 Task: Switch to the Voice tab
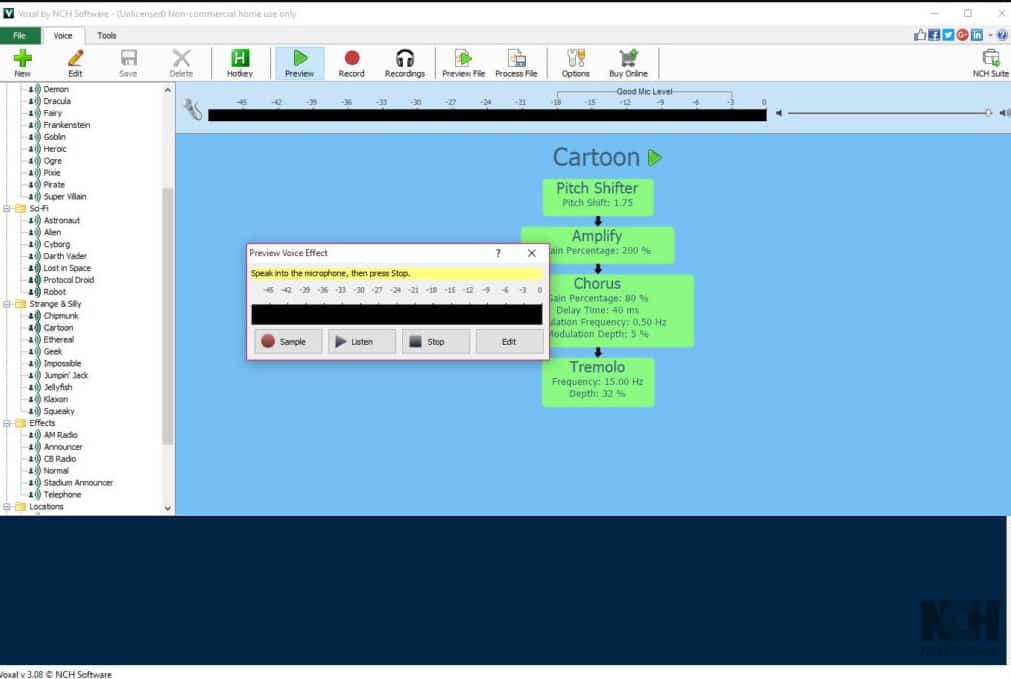63,35
